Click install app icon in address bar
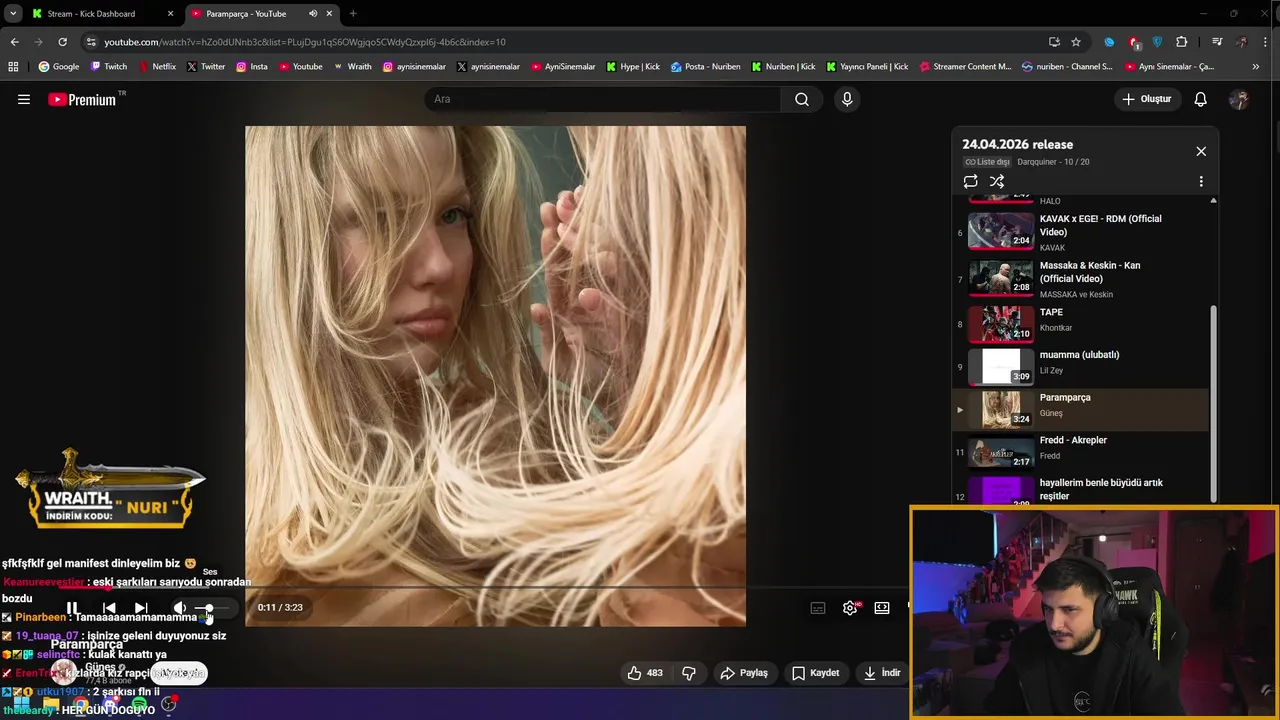The image size is (1280, 720). [1054, 42]
